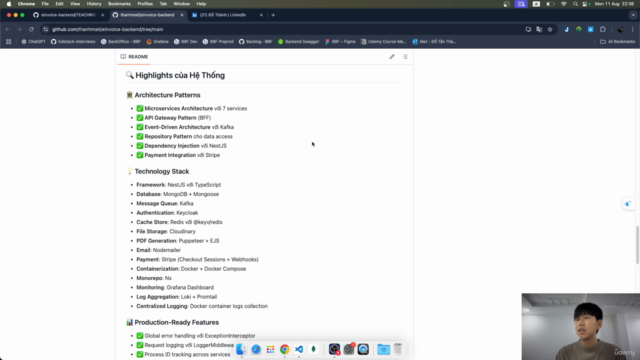Click the page vertical scrollbar thumb

637,245
